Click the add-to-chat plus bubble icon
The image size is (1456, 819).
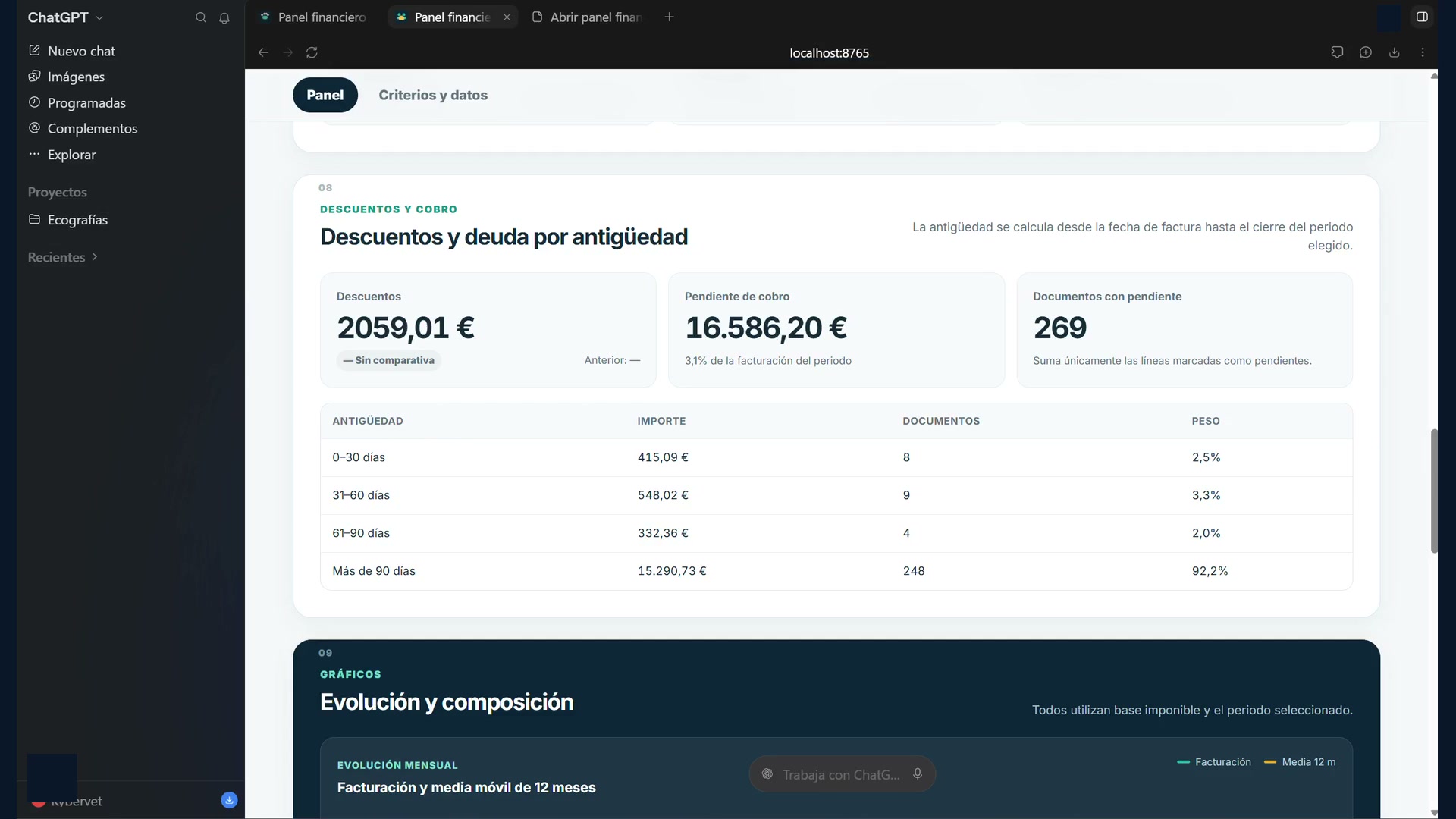pos(1366,52)
